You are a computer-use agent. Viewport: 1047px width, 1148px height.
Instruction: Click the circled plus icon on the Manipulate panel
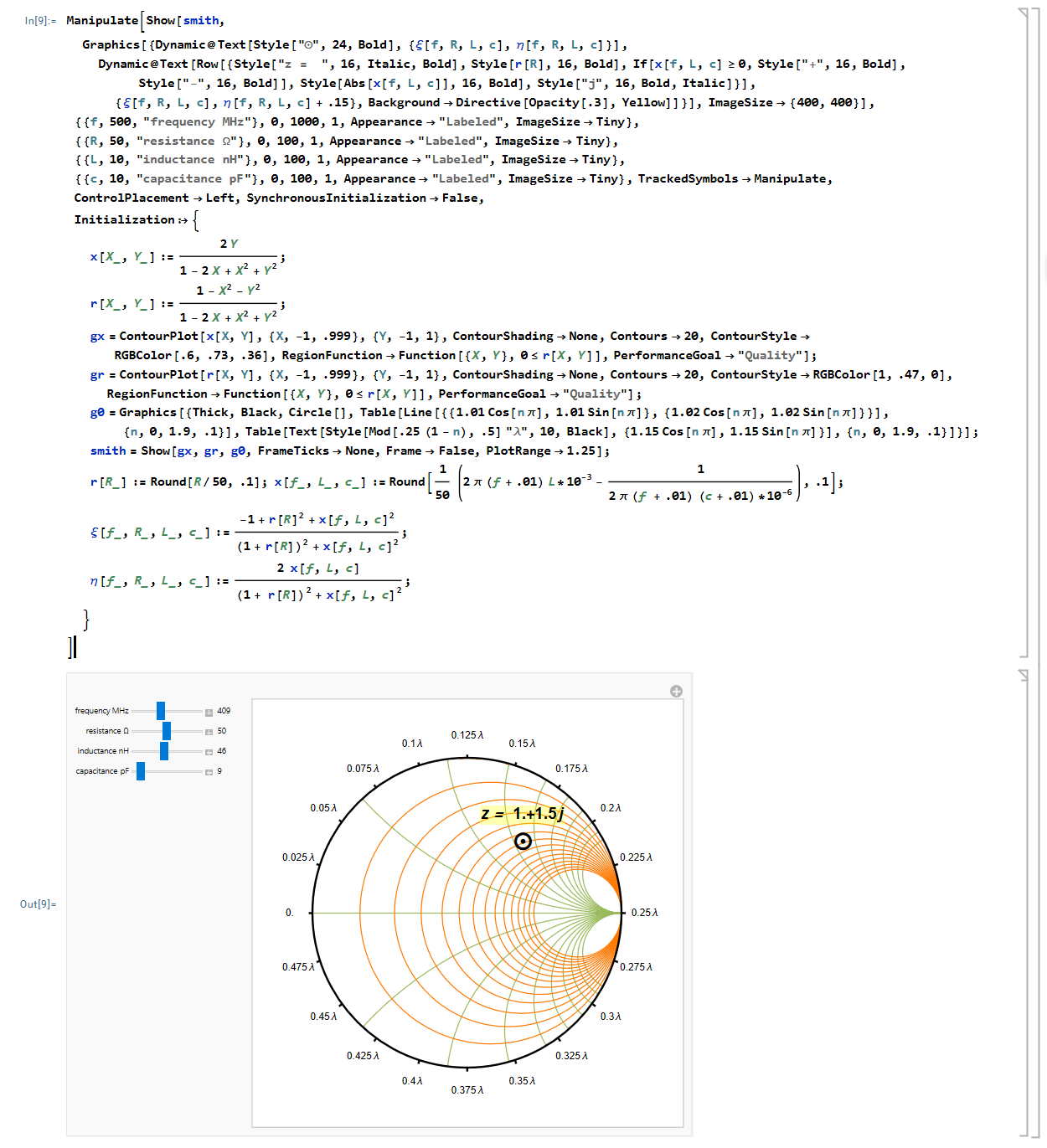tap(676, 691)
